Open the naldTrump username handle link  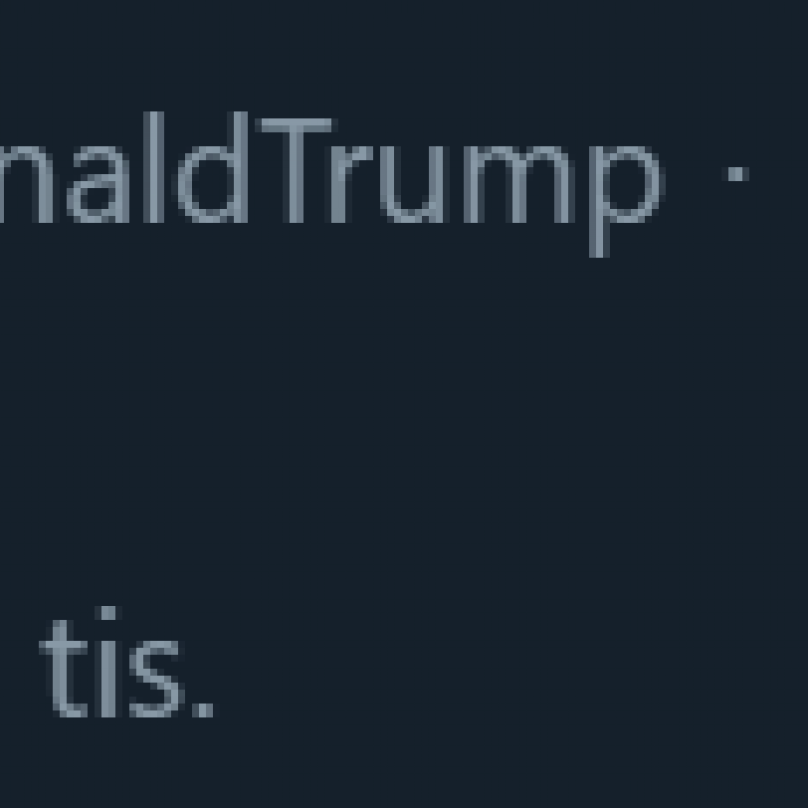click(x=332, y=183)
